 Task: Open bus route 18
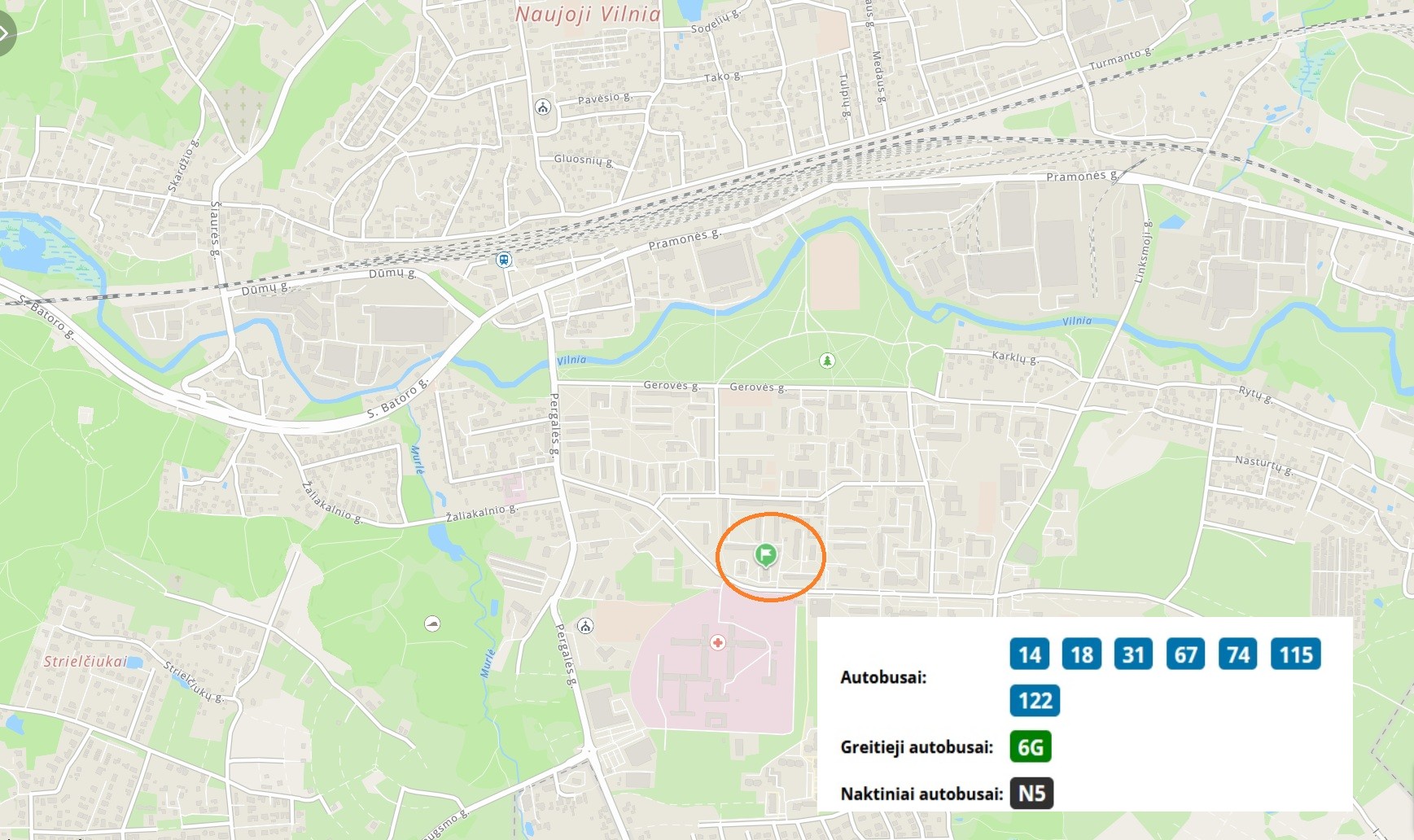coord(1082,654)
